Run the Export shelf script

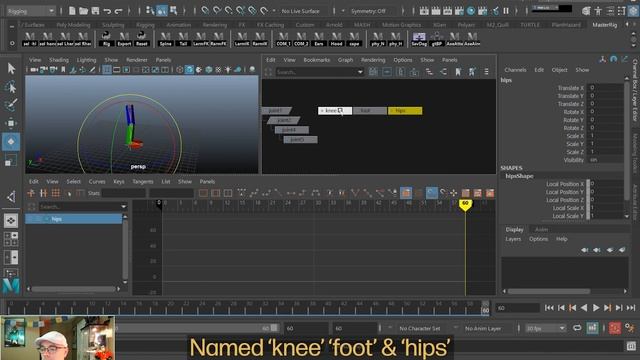click(x=124, y=39)
